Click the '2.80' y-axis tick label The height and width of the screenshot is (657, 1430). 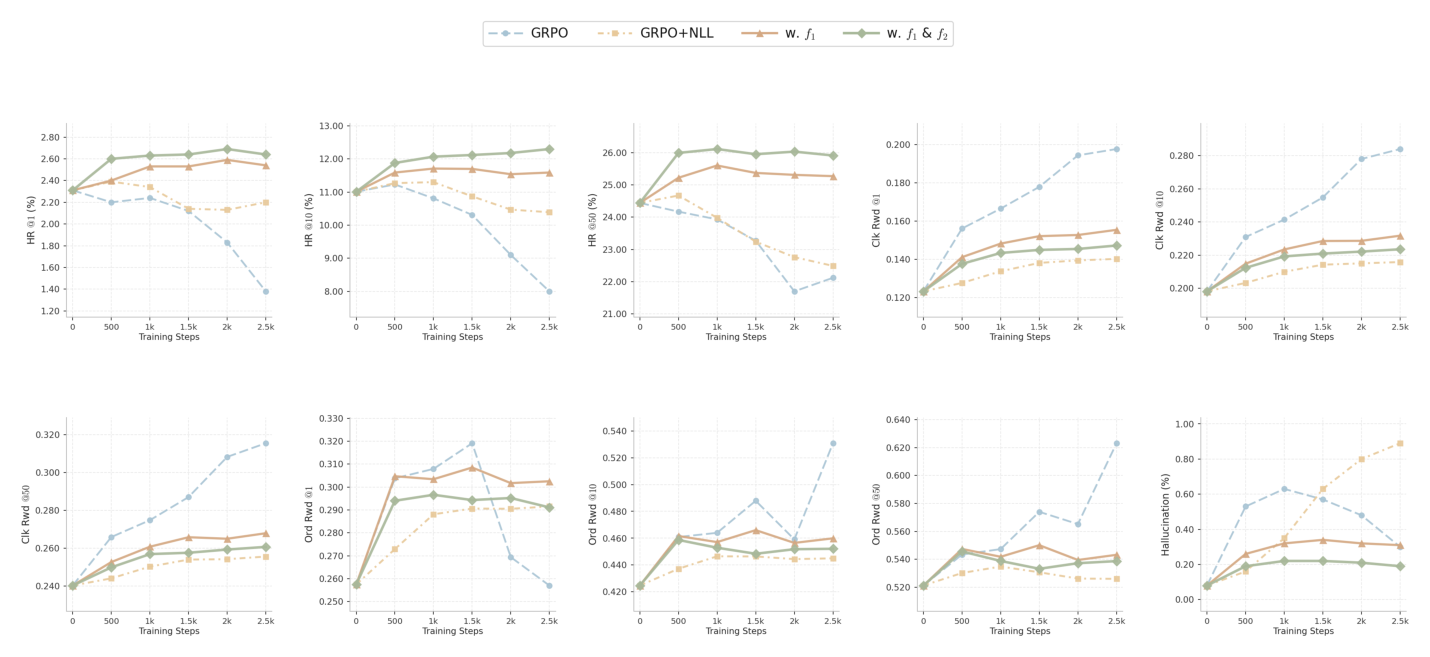tap(51, 137)
